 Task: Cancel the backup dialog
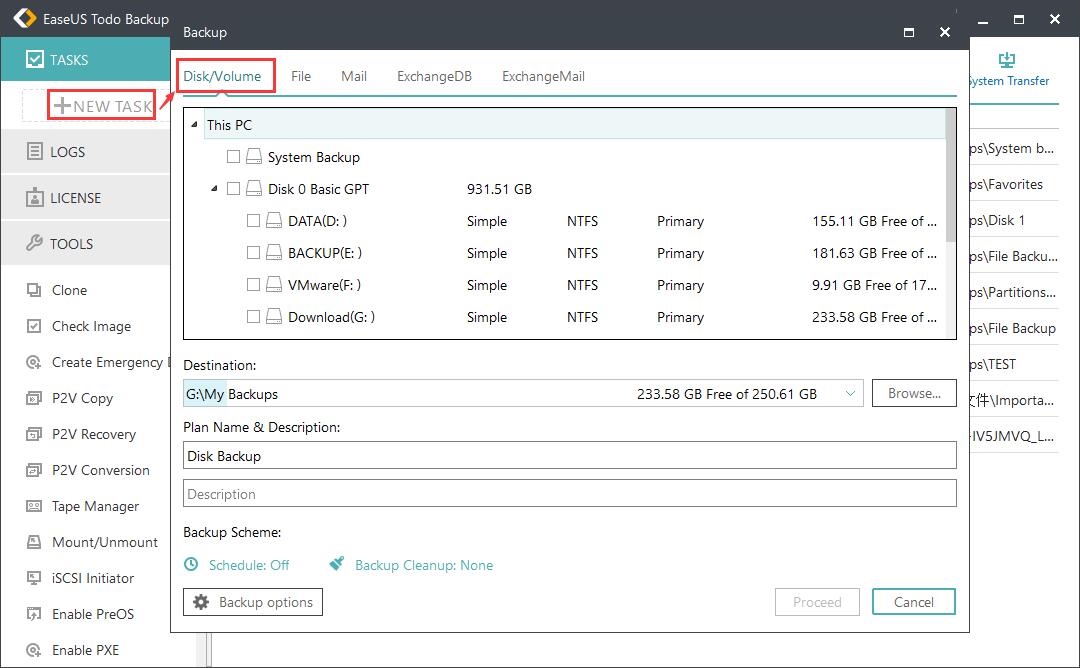click(914, 602)
